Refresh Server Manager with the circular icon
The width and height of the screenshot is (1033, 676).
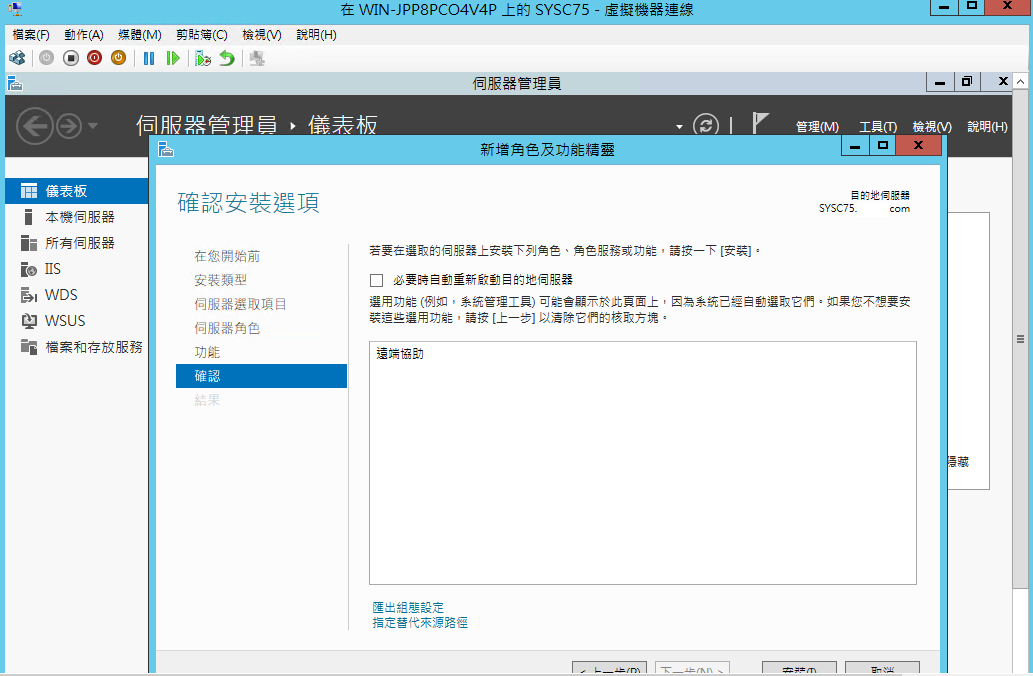coord(706,125)
